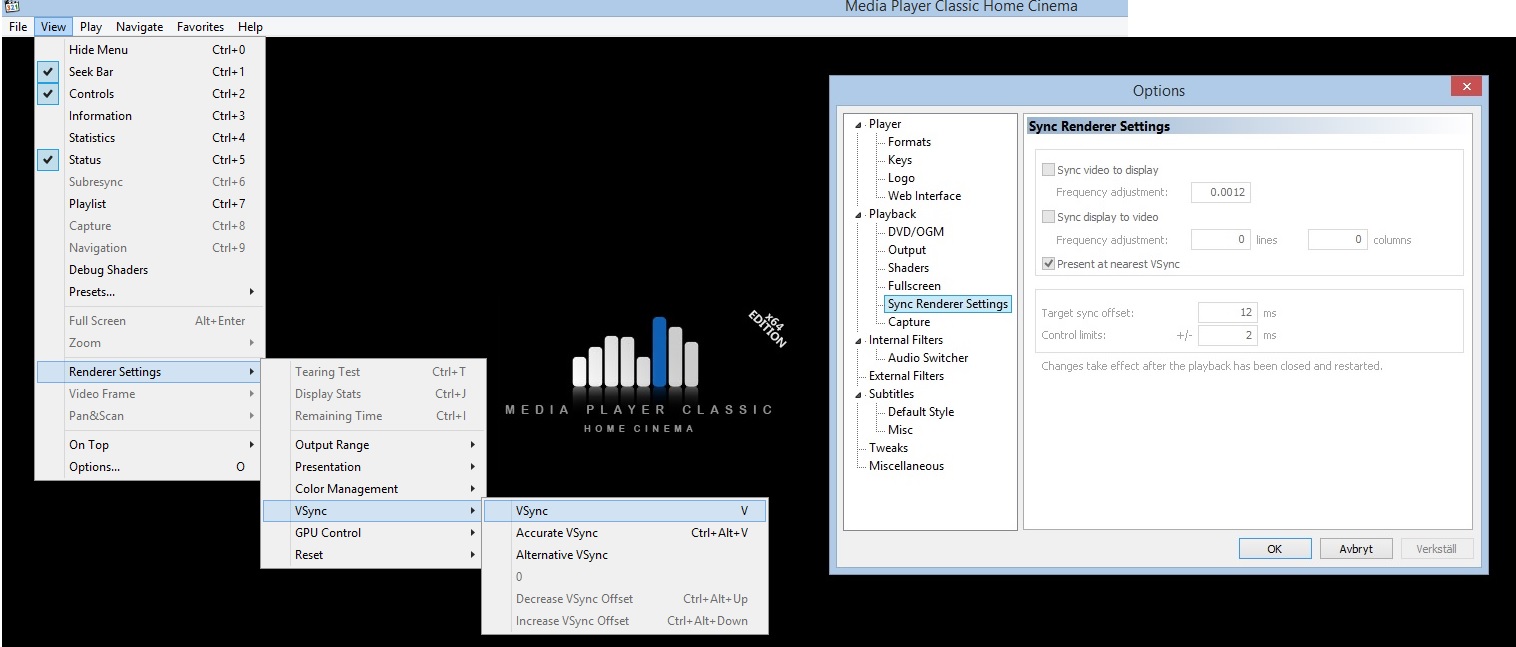Image resolution: width=1516 pixels, height=647 pixels.
Task: Select Default Style in Options tree
Action: coord(921,412)
